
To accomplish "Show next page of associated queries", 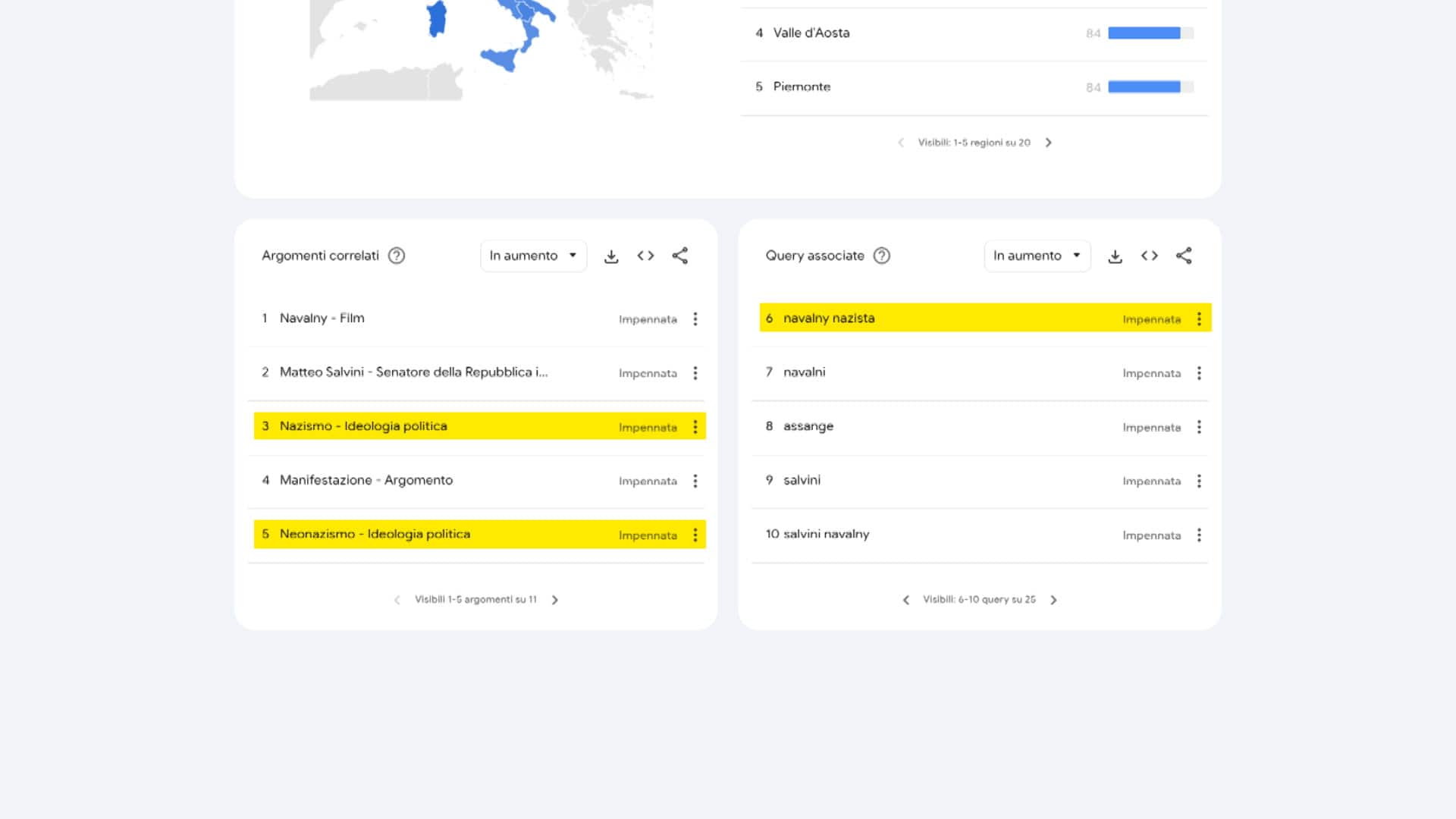I will [1053, 600].
